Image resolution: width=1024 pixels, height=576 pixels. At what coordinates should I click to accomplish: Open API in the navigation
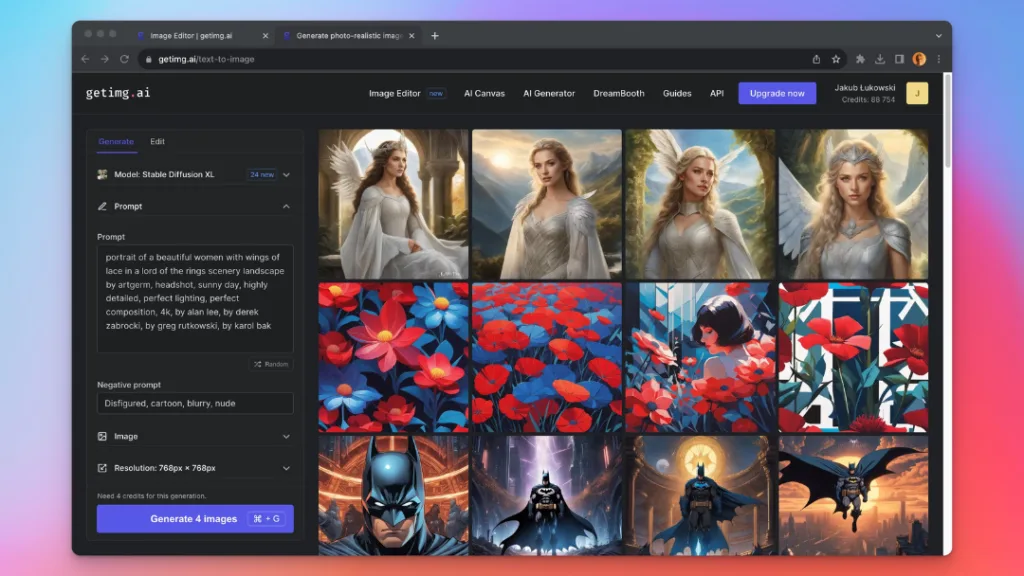click(x=716, y=93)
